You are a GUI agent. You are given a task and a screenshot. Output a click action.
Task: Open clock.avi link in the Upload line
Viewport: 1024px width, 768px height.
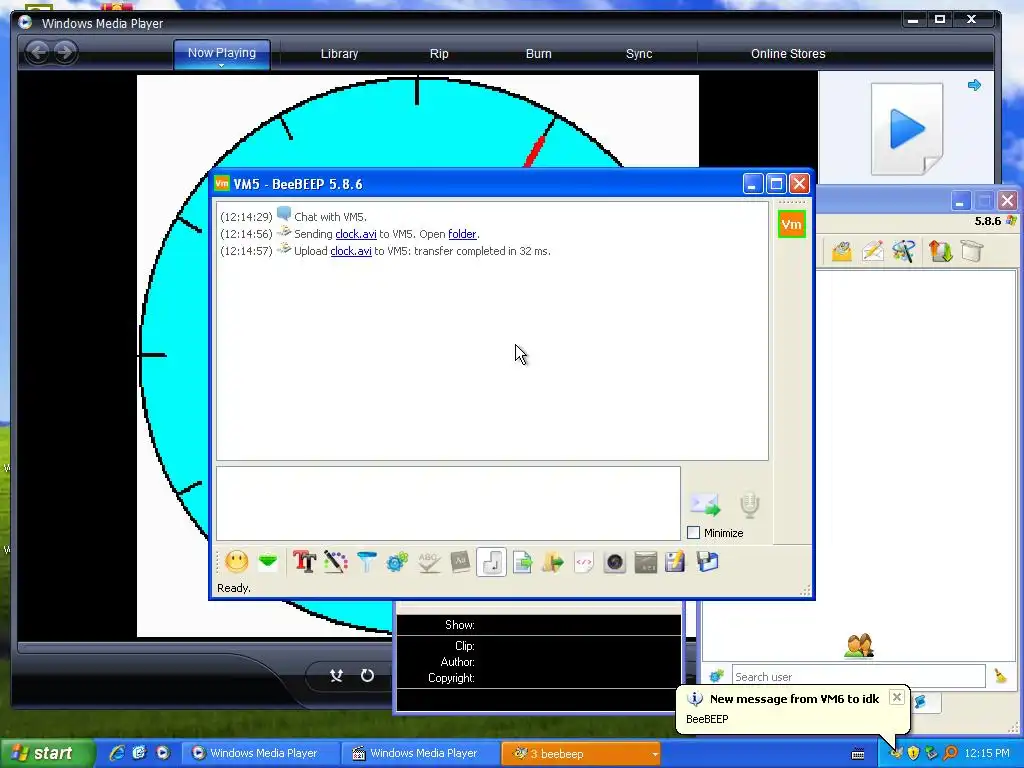click(351, 251)
